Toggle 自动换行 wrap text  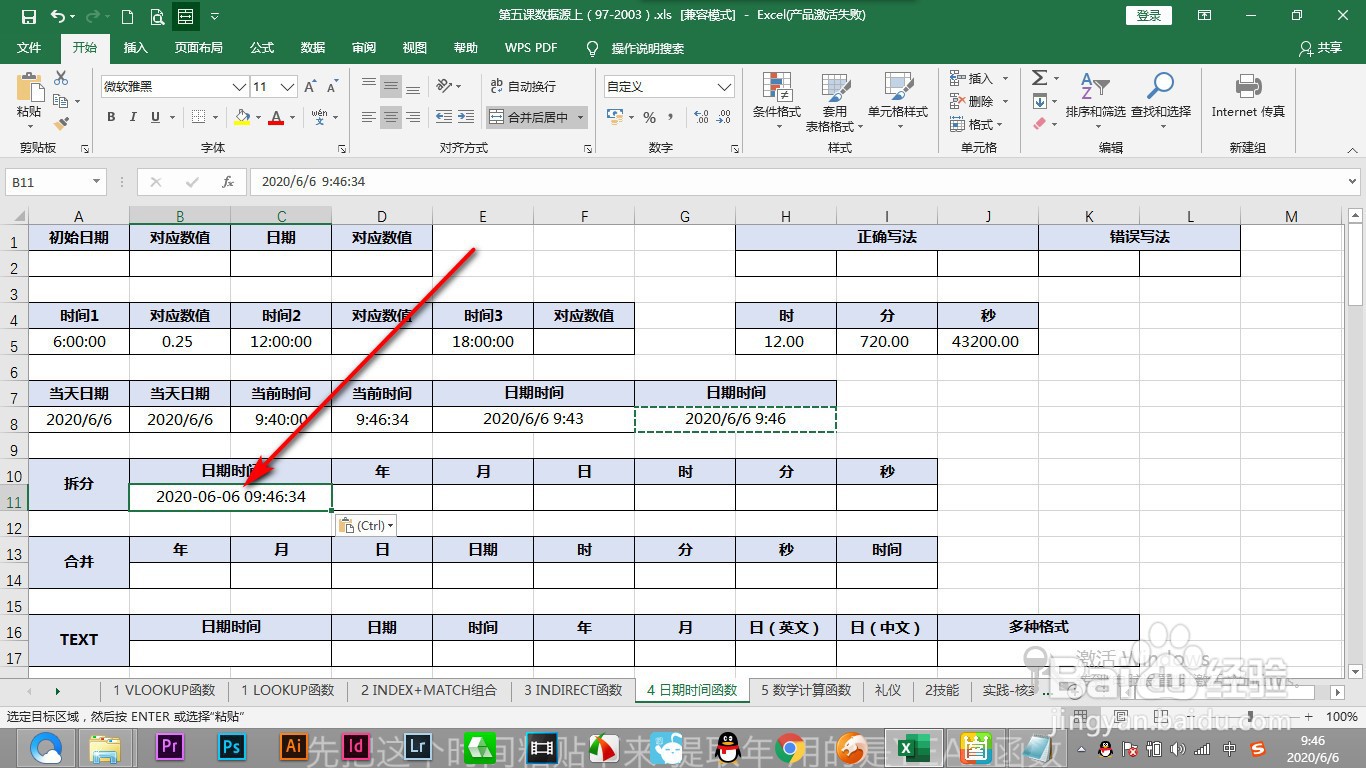tap(522, 86)
